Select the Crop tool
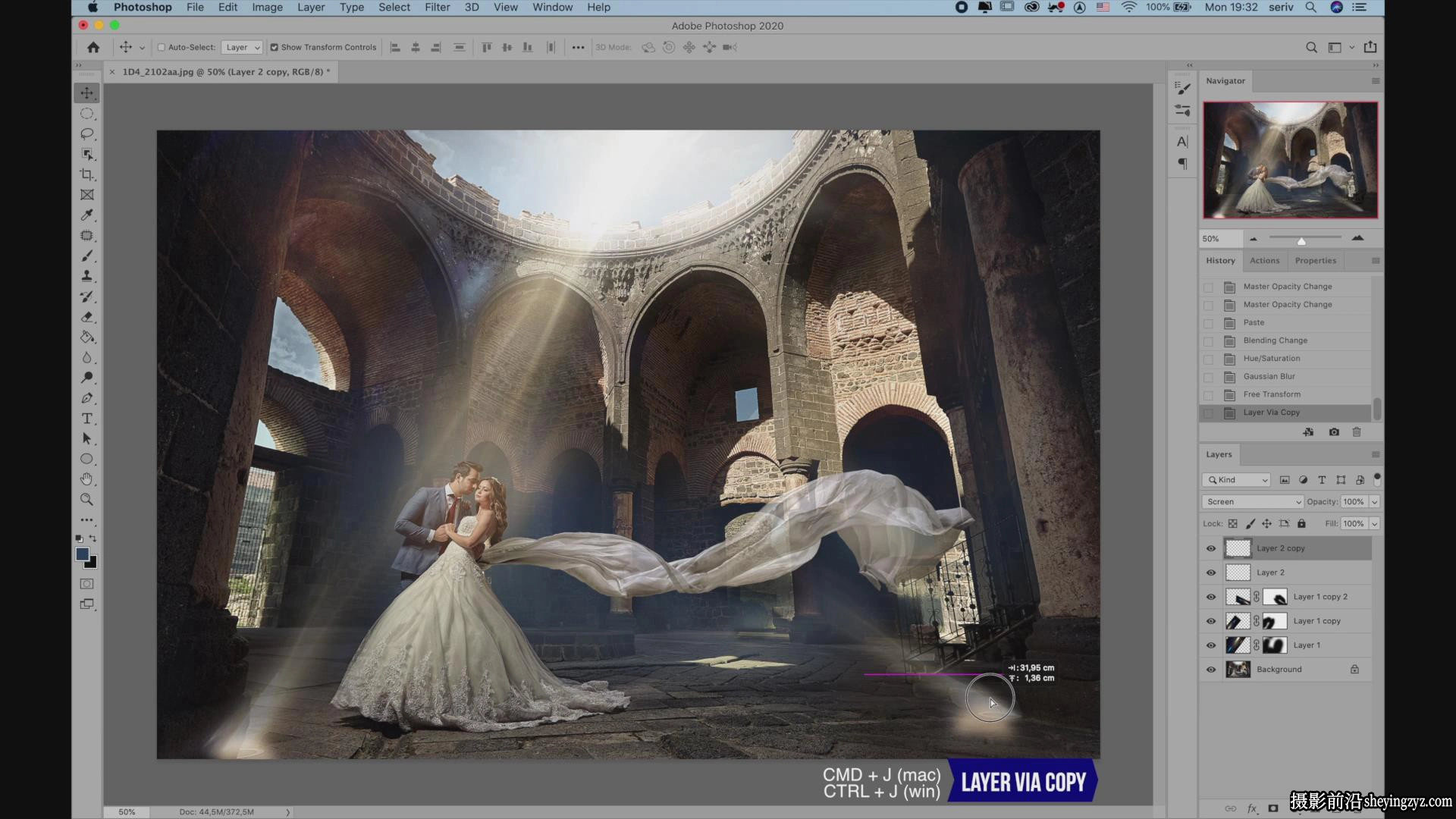Image resolution: width=1456 pixels, height=819 pixels. click(87, 174)
